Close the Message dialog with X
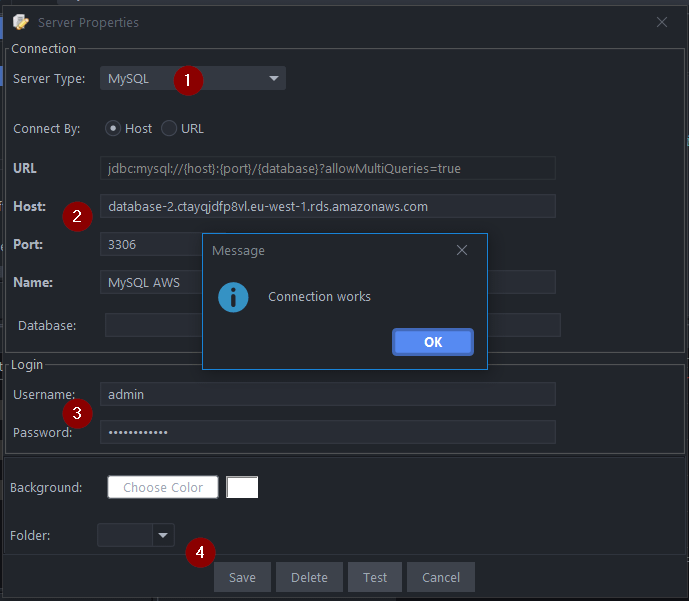Screen dimensions: 689x601 tap(462, 250)
